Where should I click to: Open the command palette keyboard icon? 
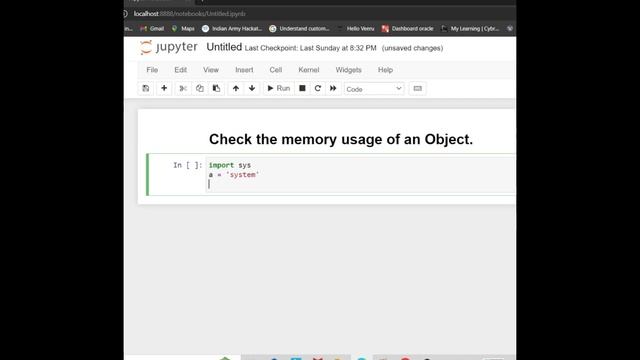417,89
